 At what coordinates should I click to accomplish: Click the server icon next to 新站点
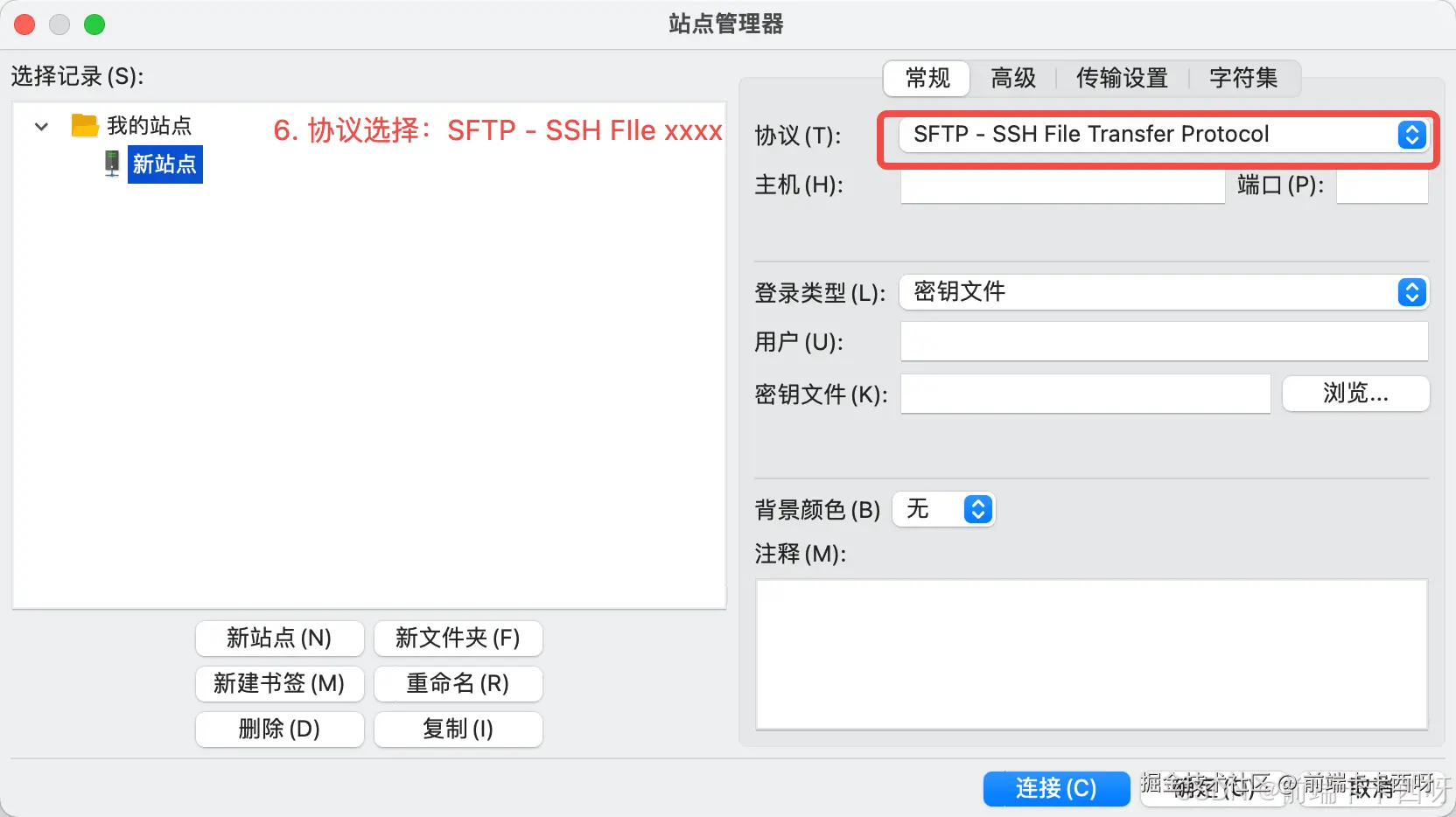[x=111, y=164]
